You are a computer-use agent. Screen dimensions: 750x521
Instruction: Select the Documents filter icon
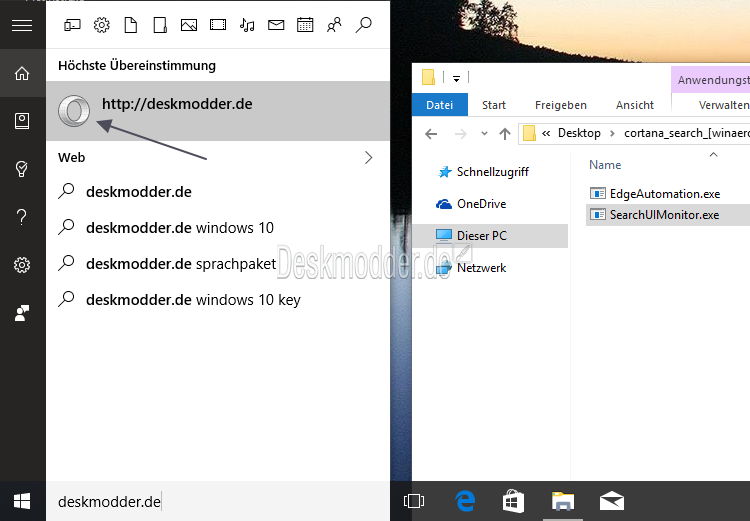tap(131, 25)
